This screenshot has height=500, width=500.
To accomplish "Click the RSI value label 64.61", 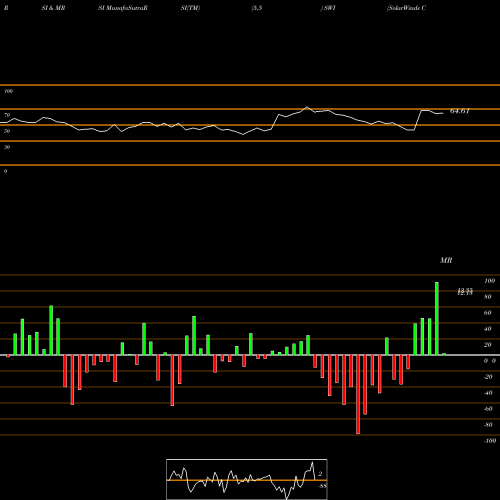I will click(x=460, y=111).
